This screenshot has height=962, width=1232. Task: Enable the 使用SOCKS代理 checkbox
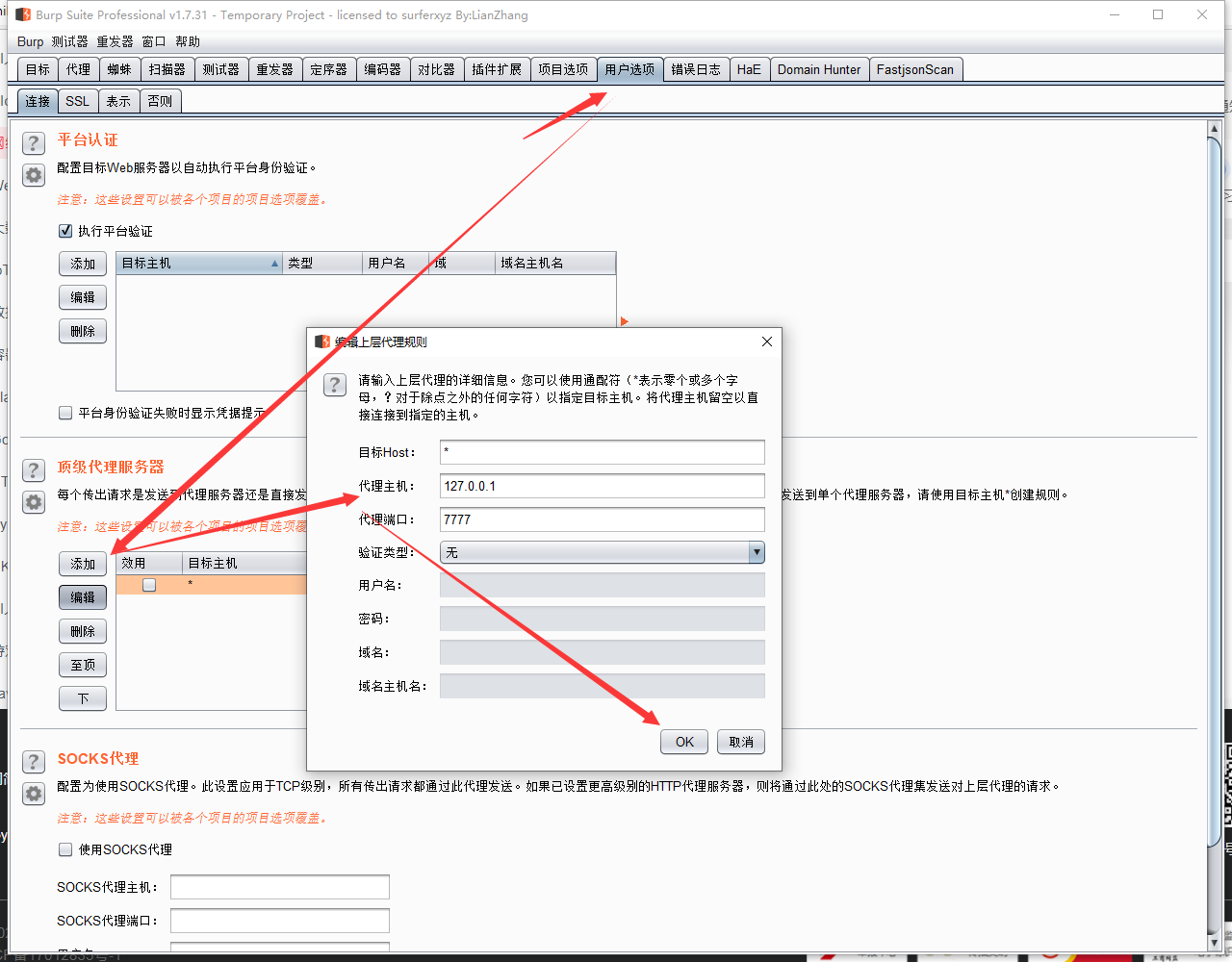(65, 849)
